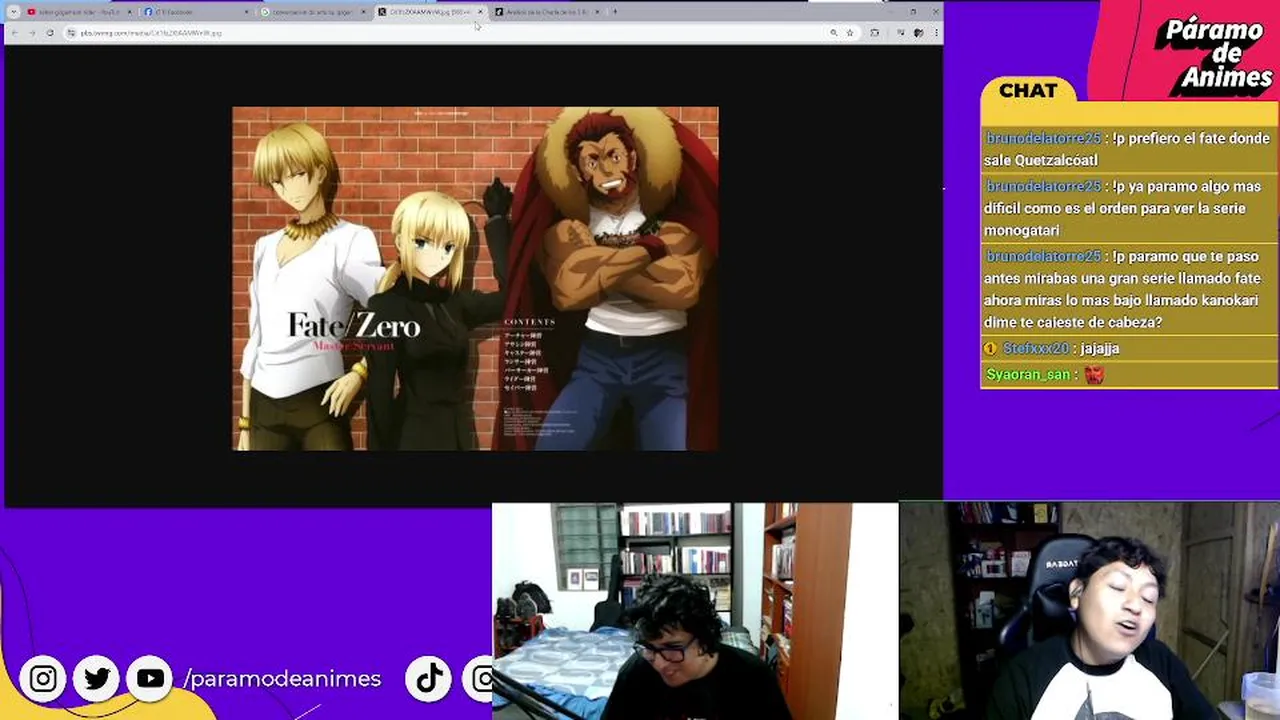The width and height of the screenshot is (1280, 720).
Task: Click the left webcam feed with bookshelves
Action: point(695,611)
